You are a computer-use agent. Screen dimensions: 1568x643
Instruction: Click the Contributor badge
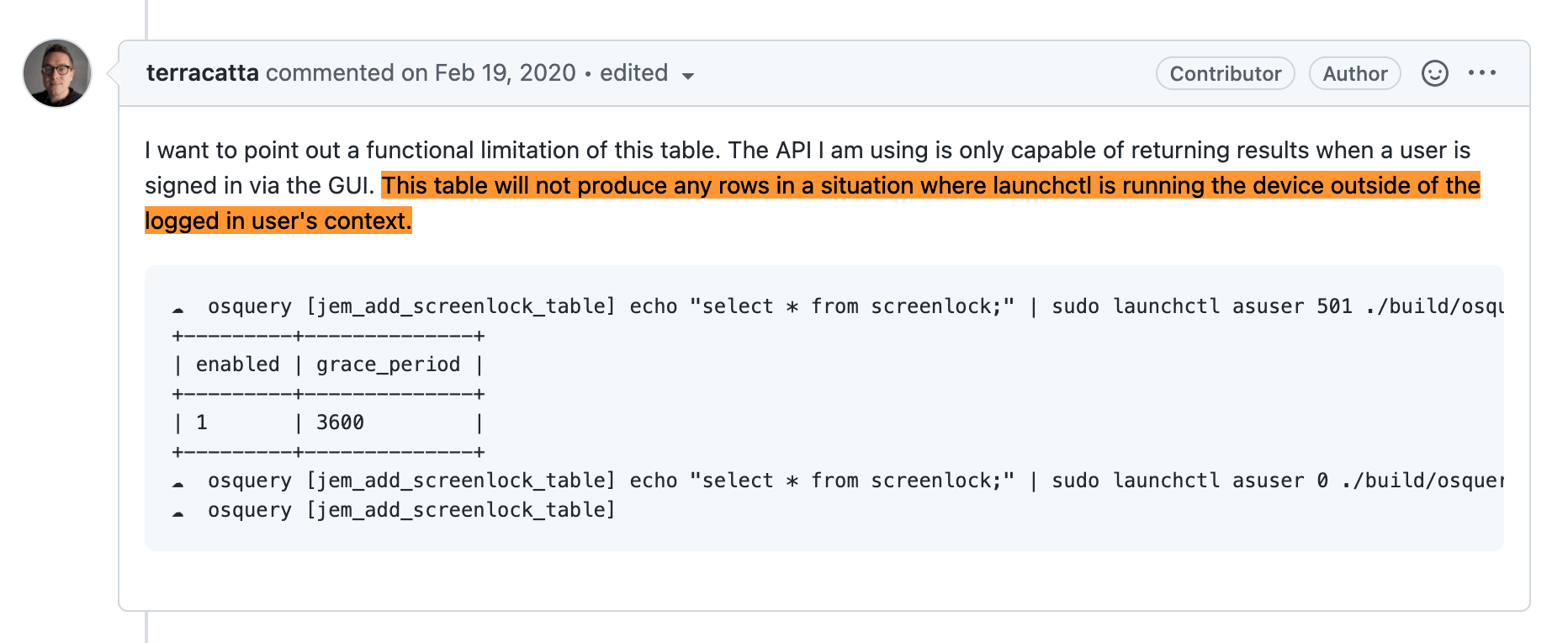(1225, 73)
